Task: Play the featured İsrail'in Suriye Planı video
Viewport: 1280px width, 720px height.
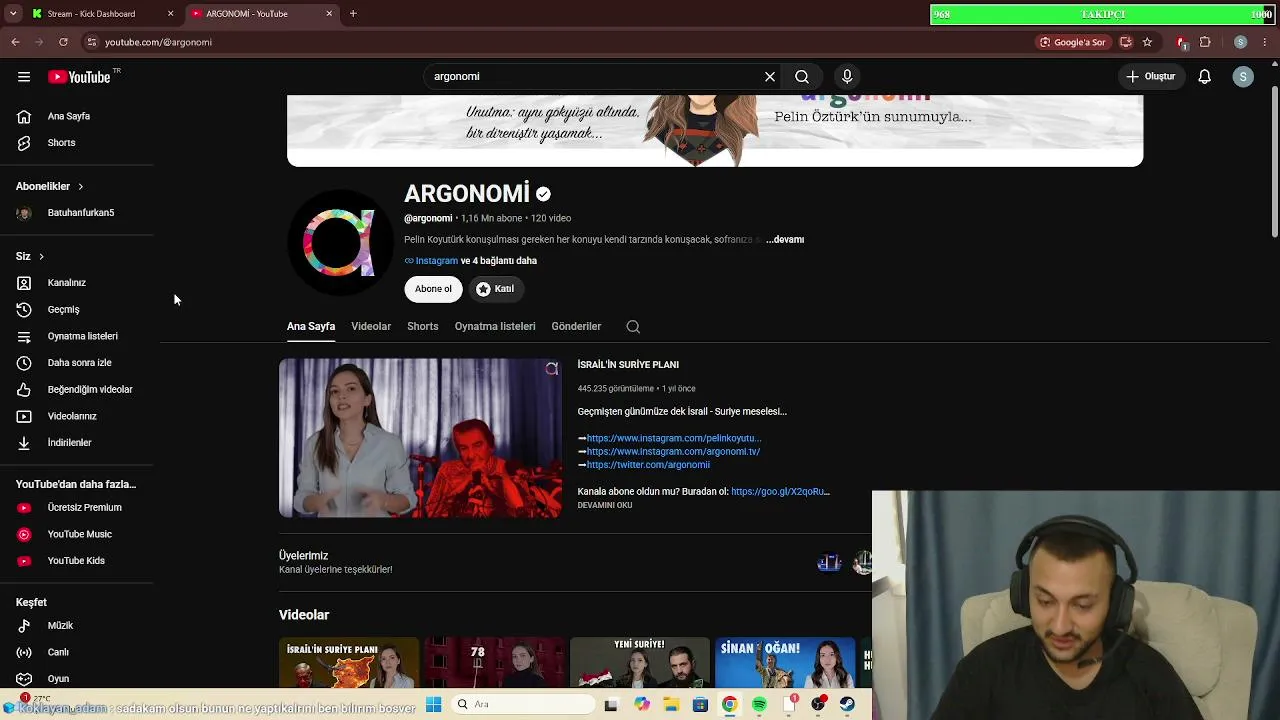Action: 420,438
